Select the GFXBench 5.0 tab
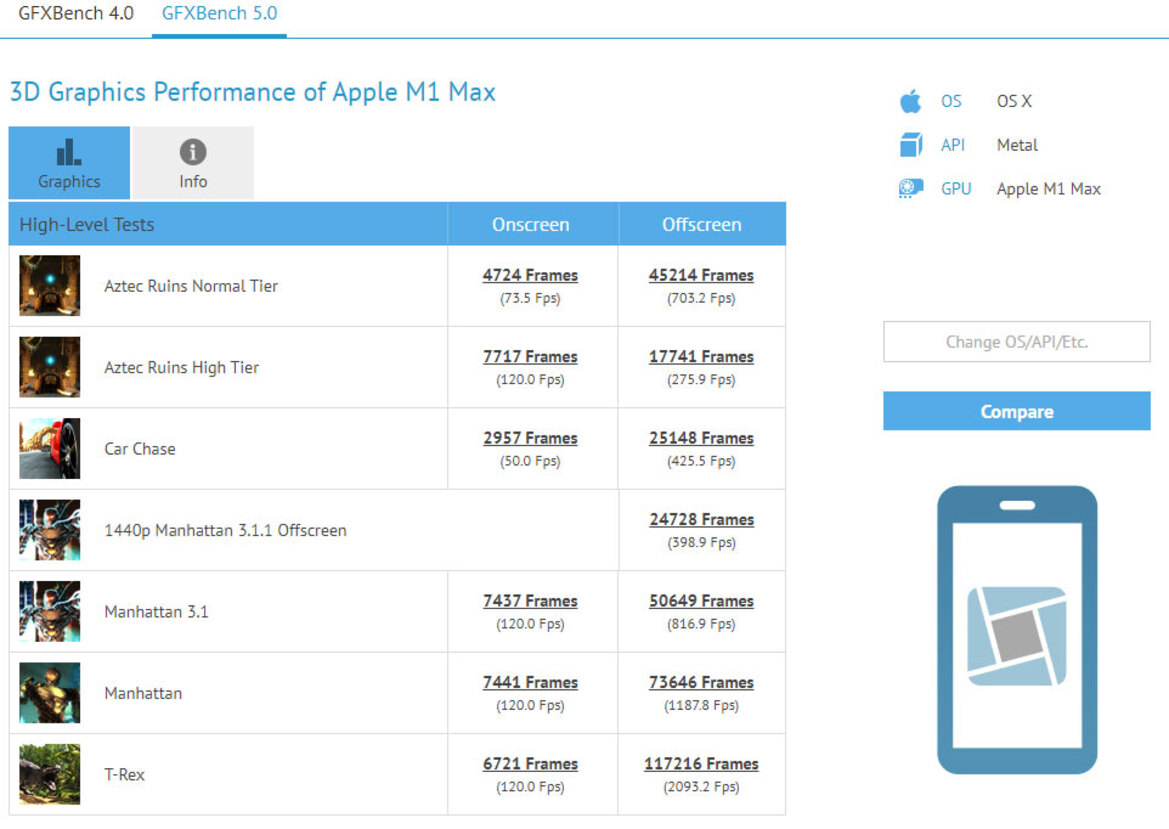1169x829 pixels. point(219,13)
